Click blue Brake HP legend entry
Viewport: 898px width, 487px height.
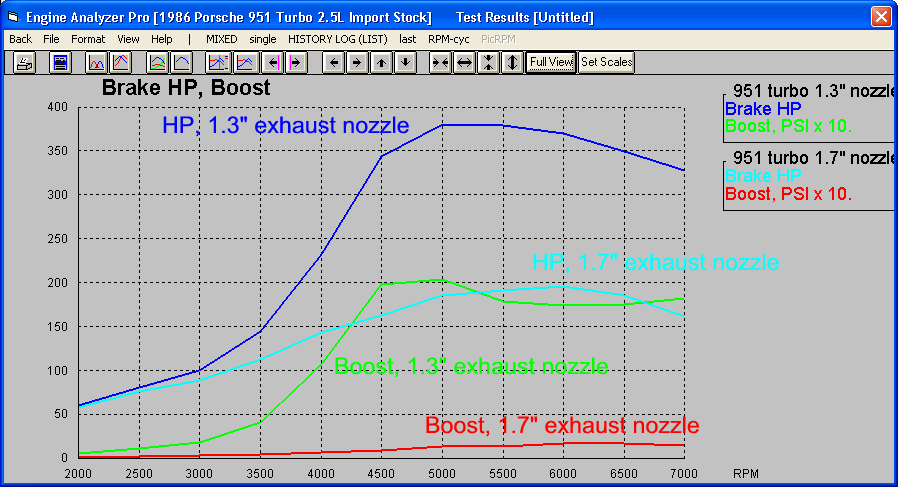tap(763, 108)
